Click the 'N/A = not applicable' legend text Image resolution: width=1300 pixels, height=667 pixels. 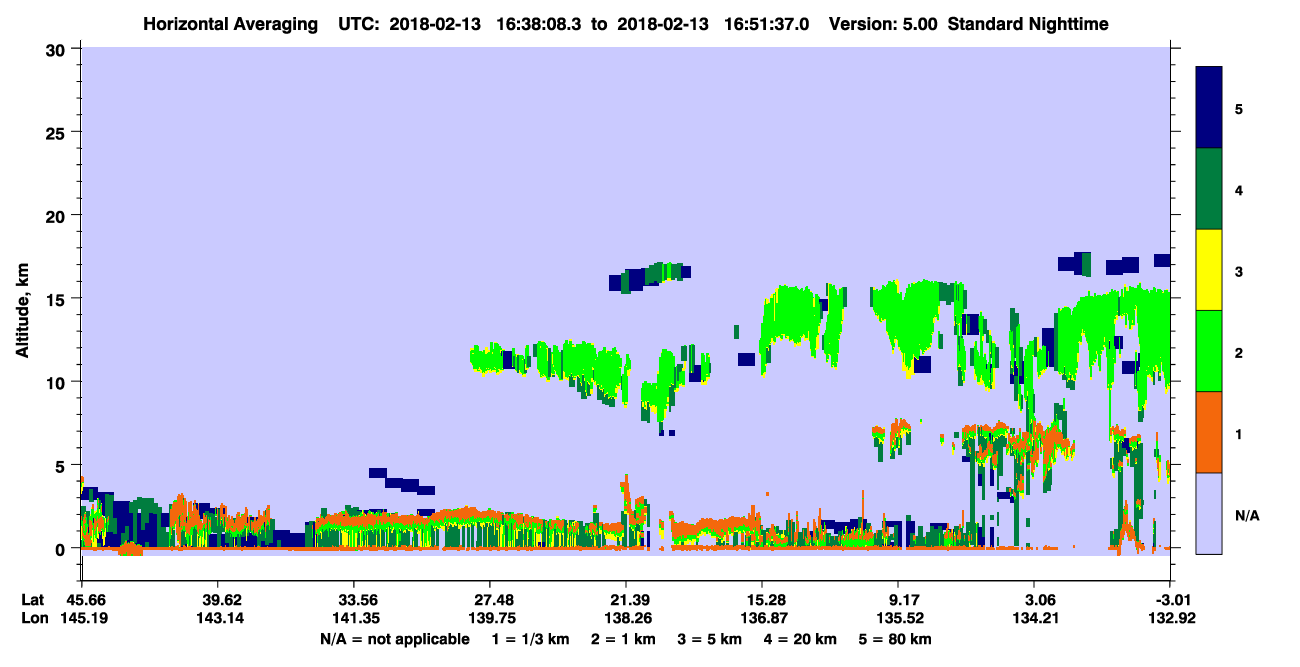click(x=394, y=638)
